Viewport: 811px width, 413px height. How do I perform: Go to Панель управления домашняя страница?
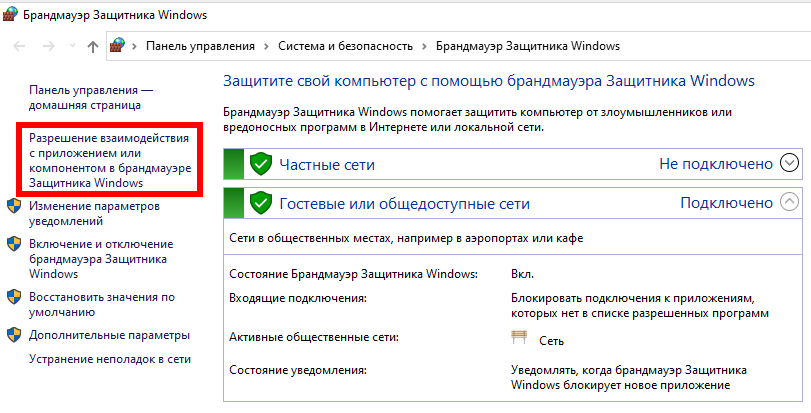click(x=91, y=97)
